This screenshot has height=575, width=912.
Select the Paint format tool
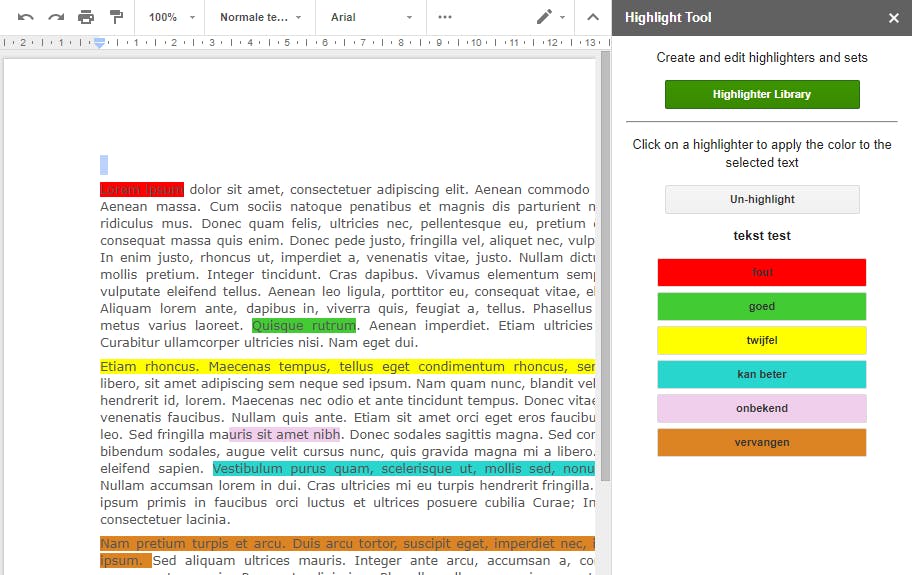116,17
